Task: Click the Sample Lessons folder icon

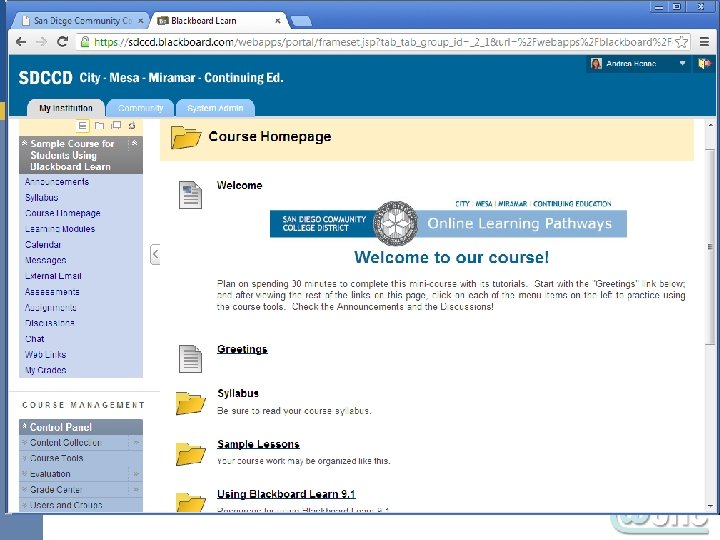Action: point(190,454)
